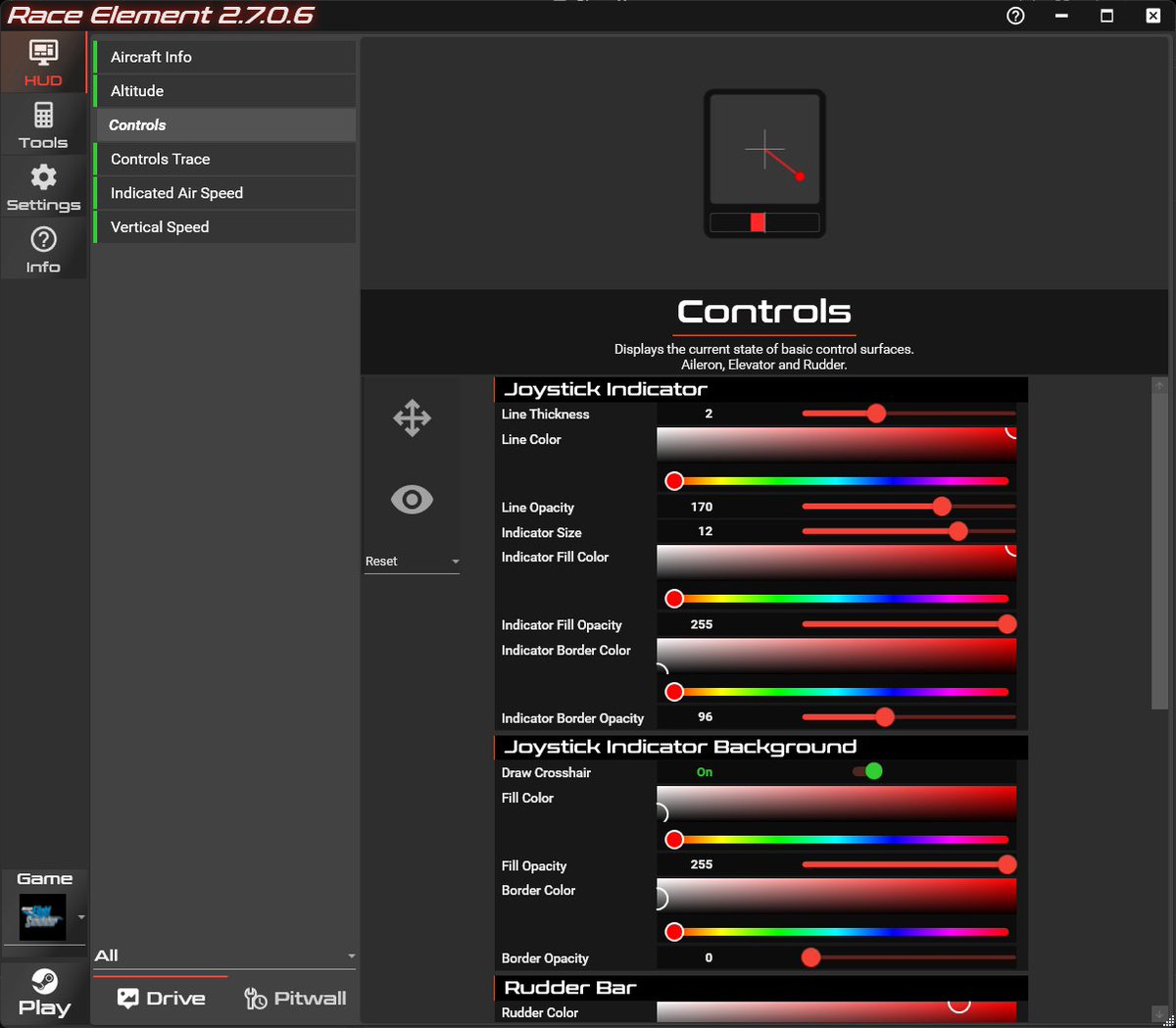Select Controls Trace HUD
Viewport: 1176px width, 1028px height.
pos(225,159)
